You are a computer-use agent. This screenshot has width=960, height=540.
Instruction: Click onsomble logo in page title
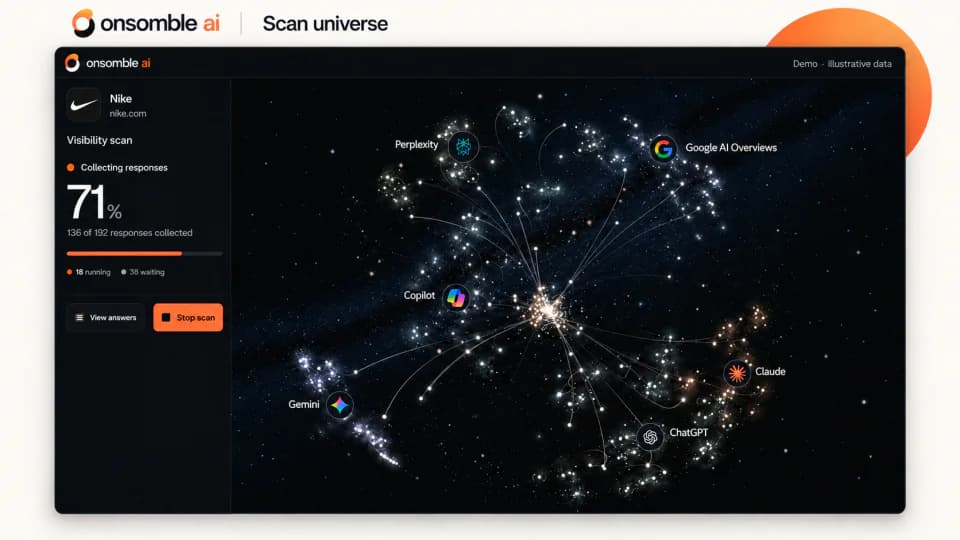[x=83, y=23]
